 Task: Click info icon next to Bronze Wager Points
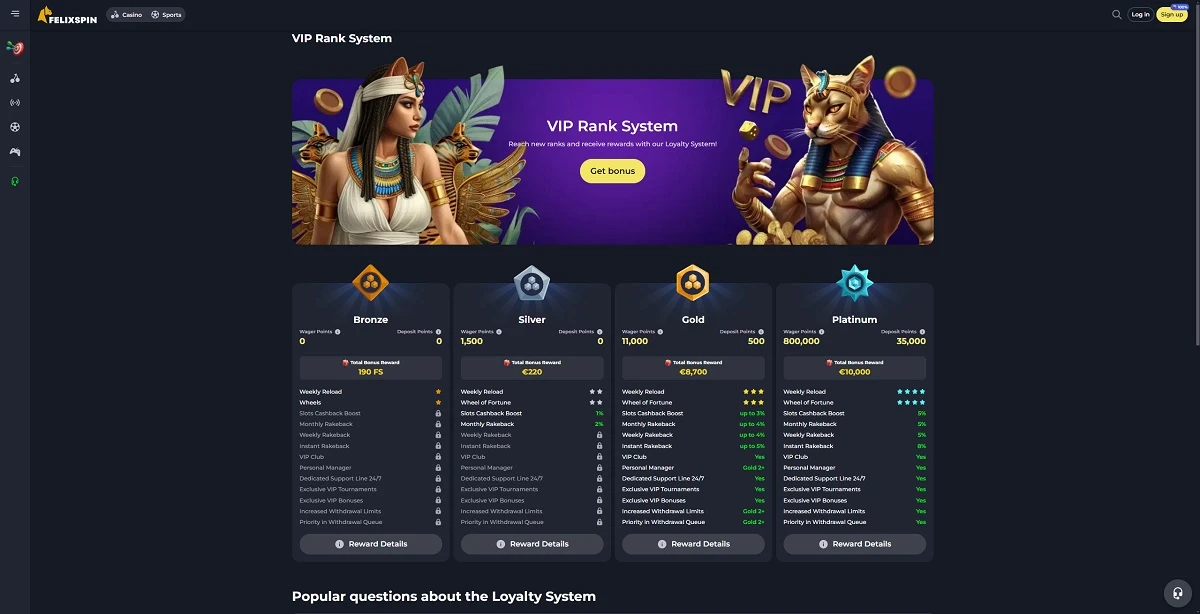point(338,331)
